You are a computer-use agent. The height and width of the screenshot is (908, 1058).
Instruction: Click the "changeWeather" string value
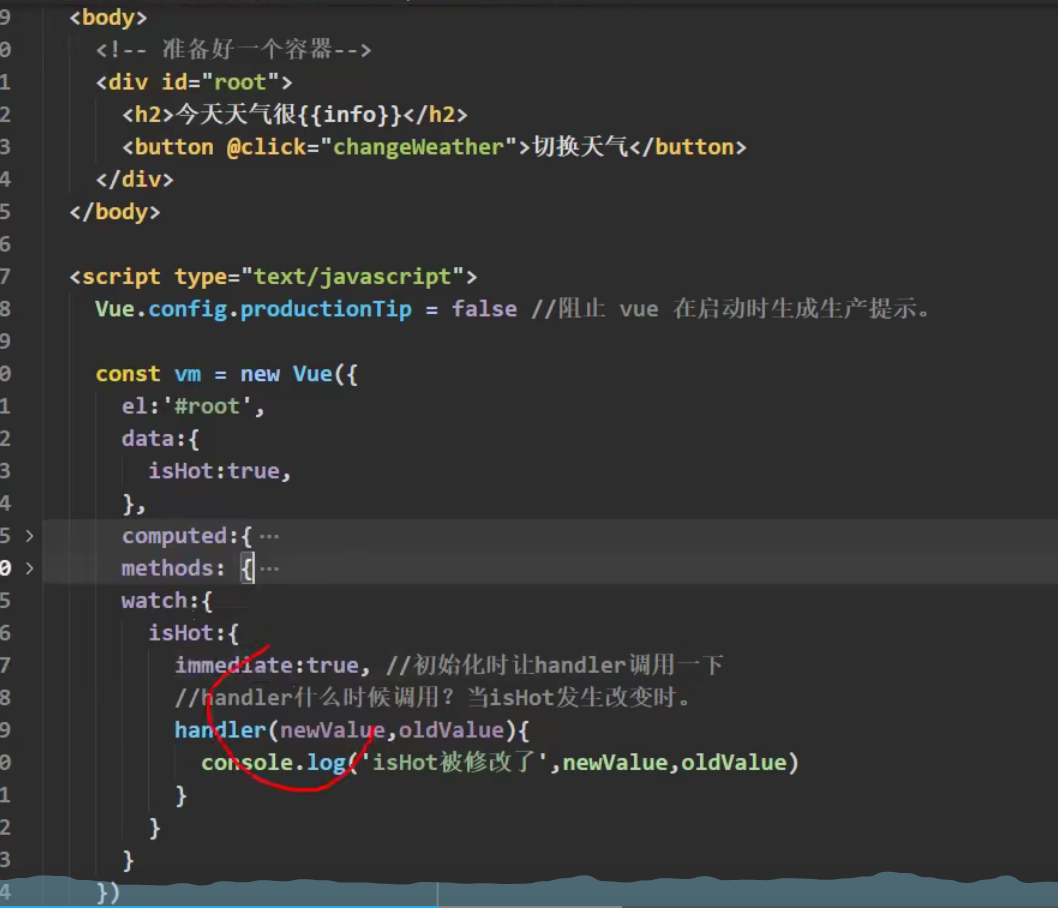click(418, 147)
